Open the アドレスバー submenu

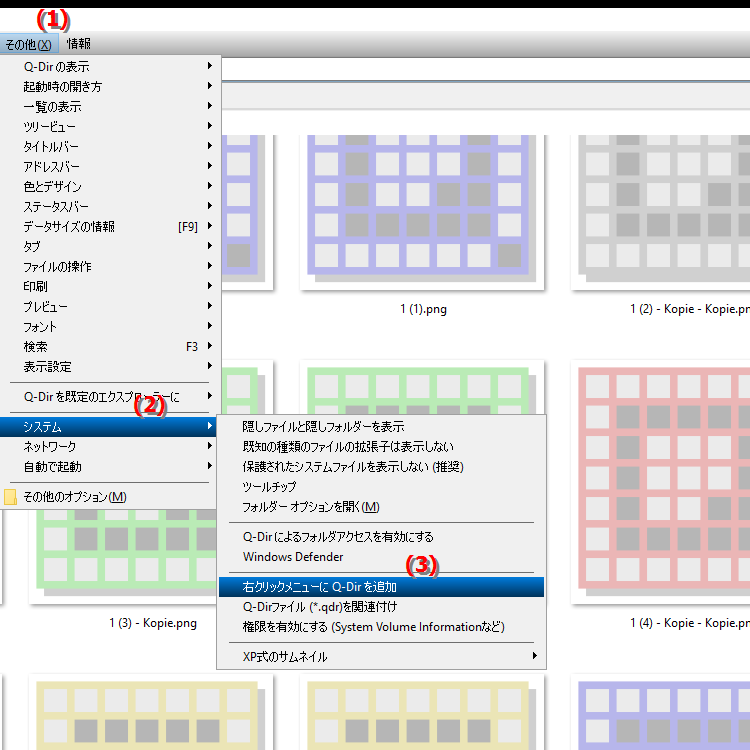click(x=109, y=166)
